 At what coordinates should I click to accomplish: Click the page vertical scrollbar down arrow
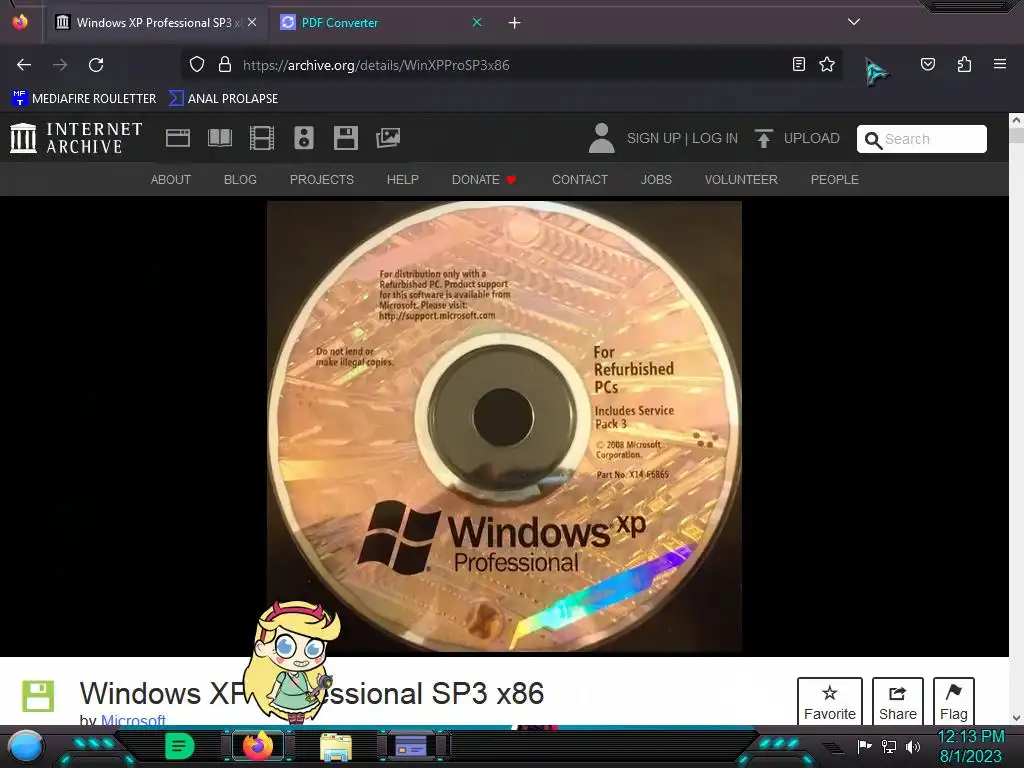click(x=1016, y=717)
